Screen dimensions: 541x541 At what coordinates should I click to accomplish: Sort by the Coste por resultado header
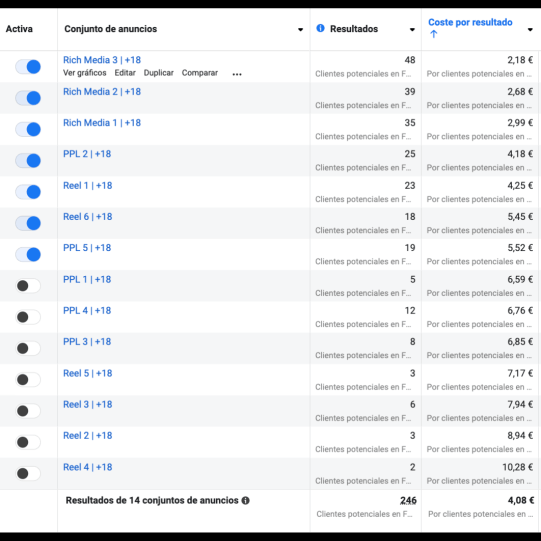pos(470,22)
